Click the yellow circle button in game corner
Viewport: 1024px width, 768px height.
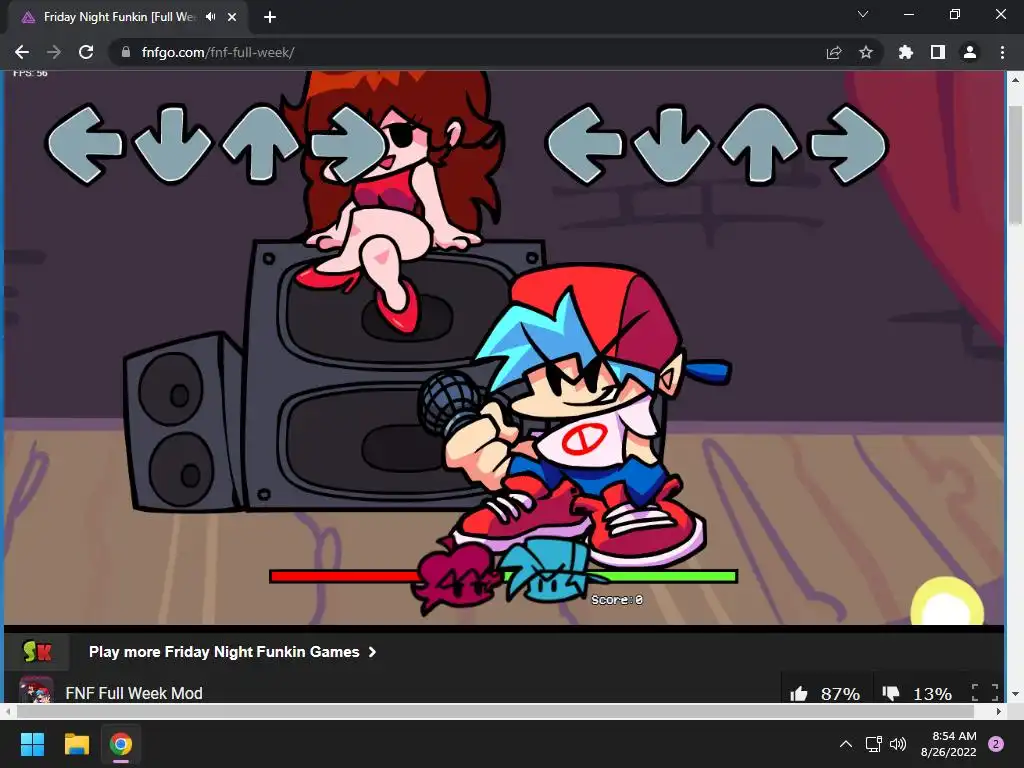(948, 602)
